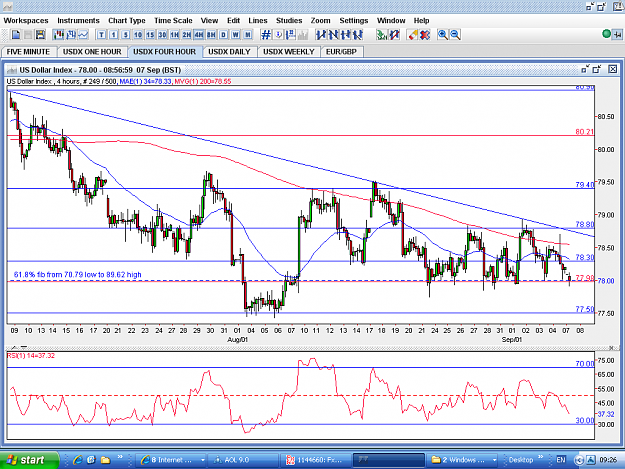
Task: Click the RSI(1) 14=37.32 study label
Action: 31,356
